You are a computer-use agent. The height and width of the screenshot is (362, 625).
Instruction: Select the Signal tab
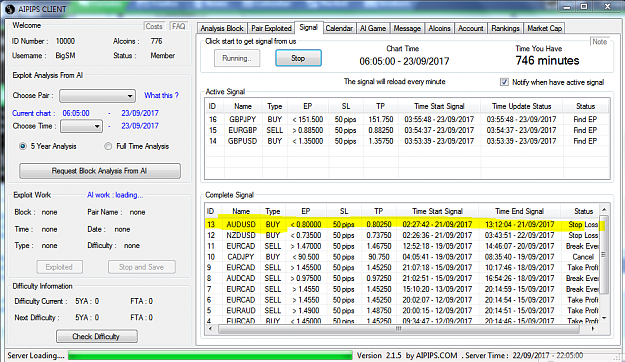(x=309, y=27)
